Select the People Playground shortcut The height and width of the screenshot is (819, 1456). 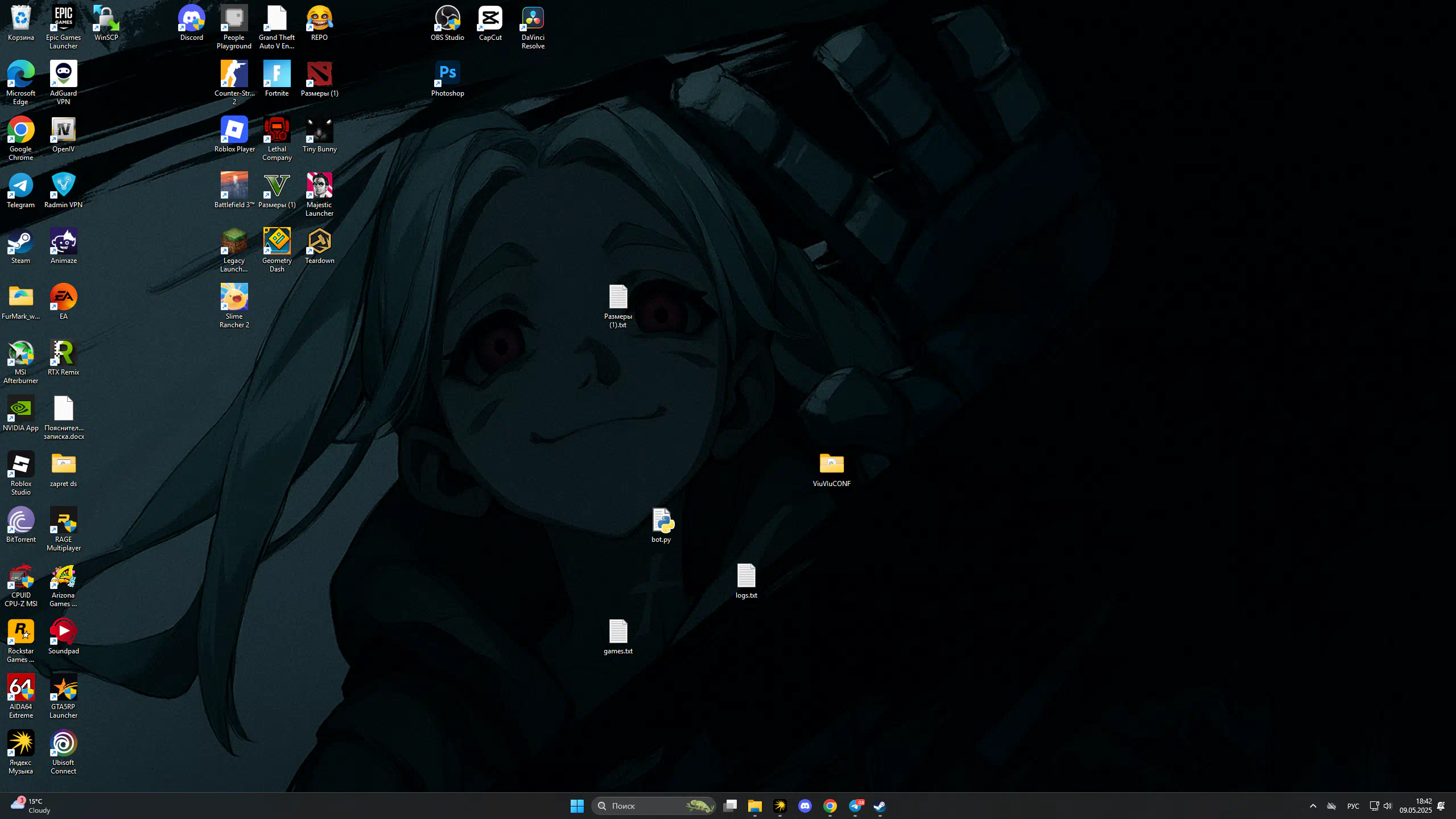point(234,27)
